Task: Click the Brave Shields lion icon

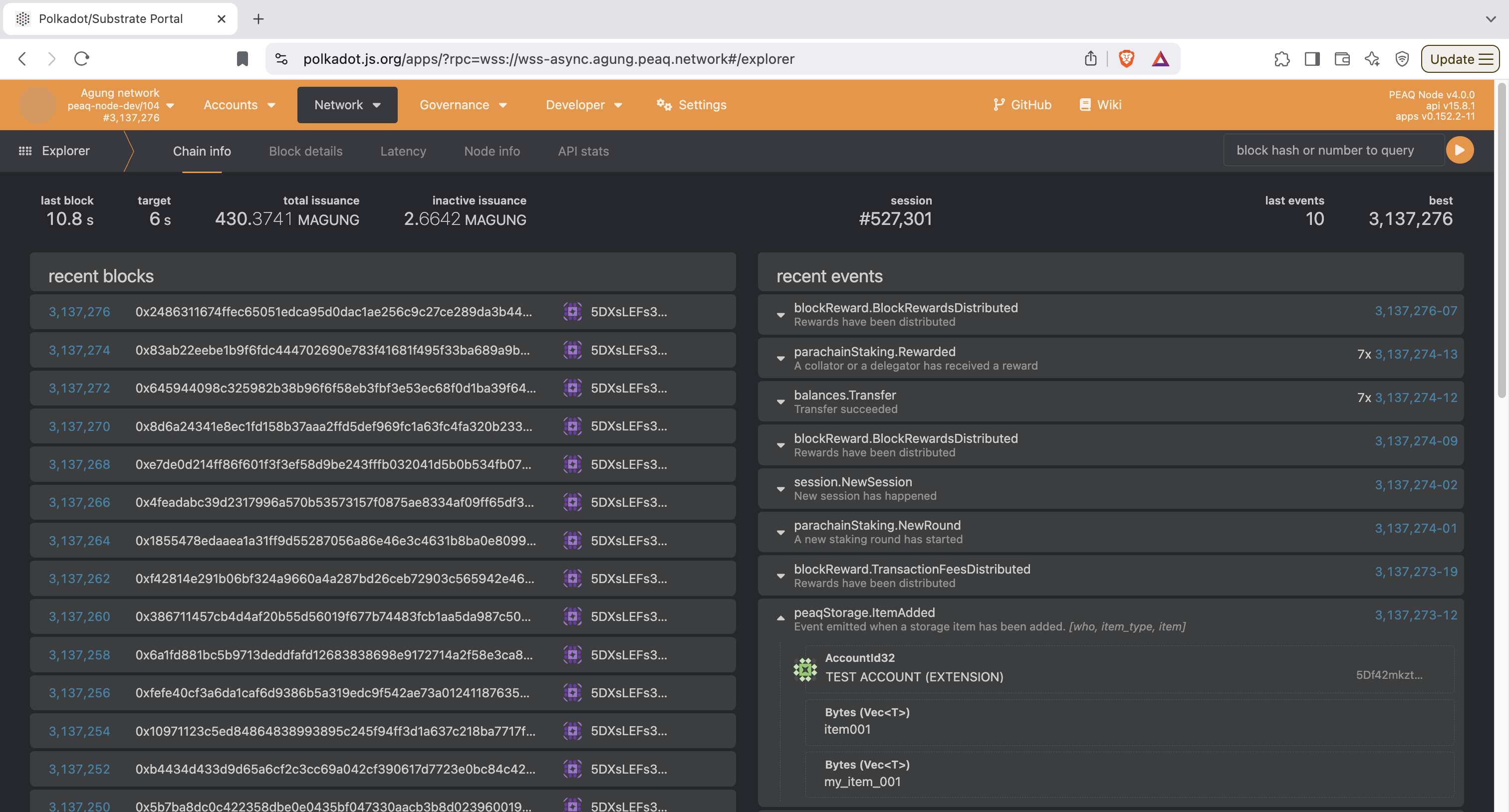Action: 1126,58
